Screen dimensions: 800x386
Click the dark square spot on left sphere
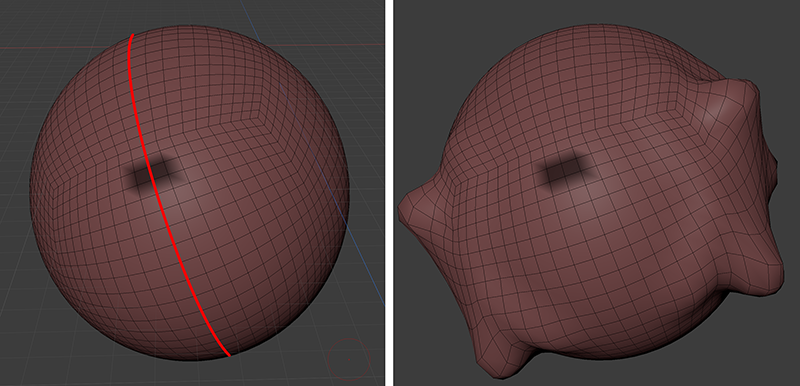click(x=152, y=174)
